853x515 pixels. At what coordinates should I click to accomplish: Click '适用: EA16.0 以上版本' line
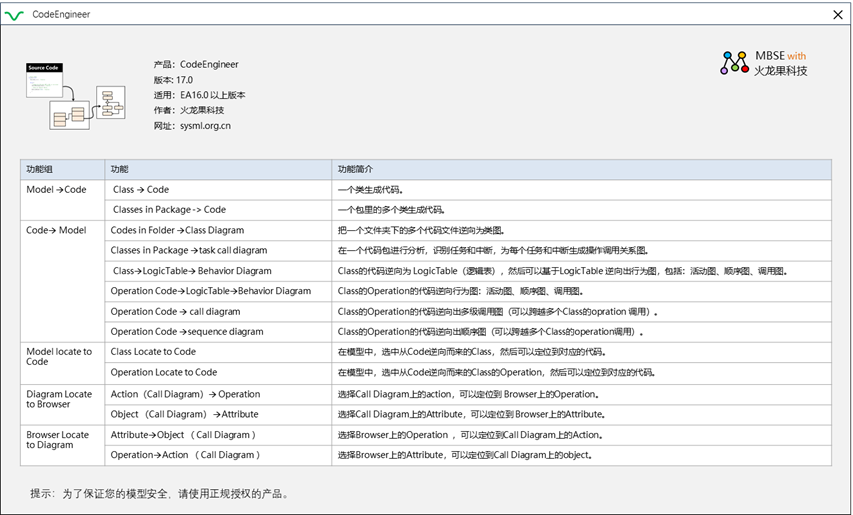tap(199, 95)
